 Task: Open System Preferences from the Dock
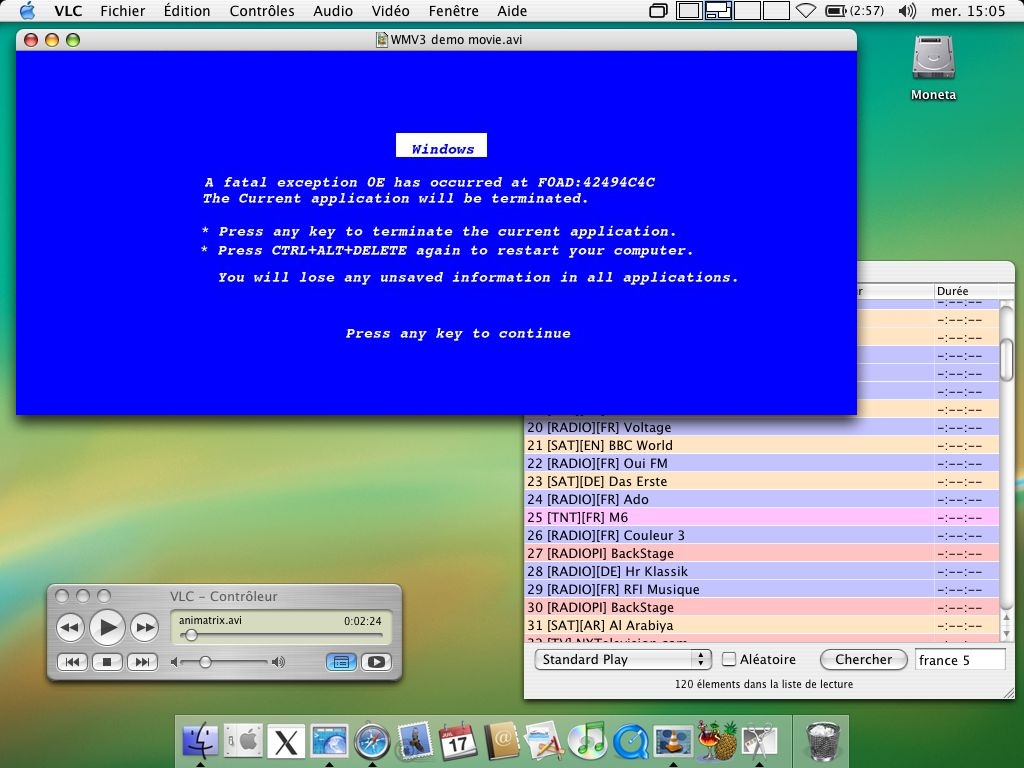coord(243,741)
